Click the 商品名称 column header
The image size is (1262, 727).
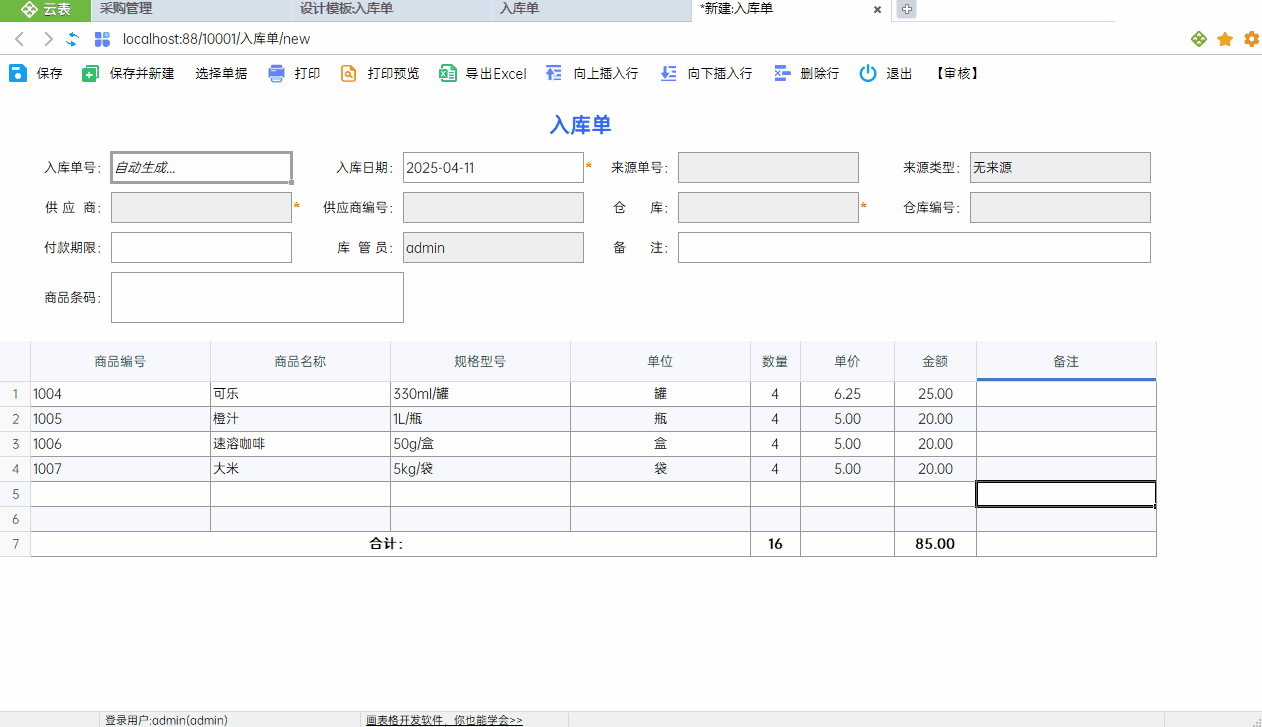pyautogui.click(x=300, y=361)
